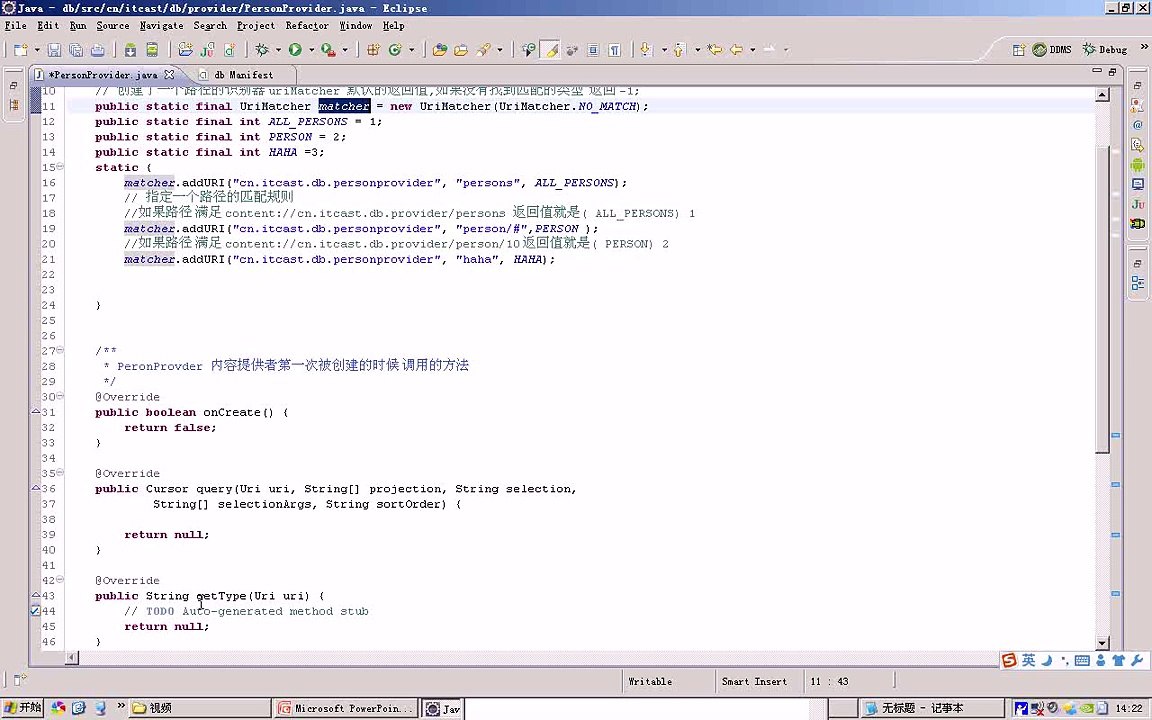
Task: Switch to the db Manifest tab
Action: [x=243, y=75]
